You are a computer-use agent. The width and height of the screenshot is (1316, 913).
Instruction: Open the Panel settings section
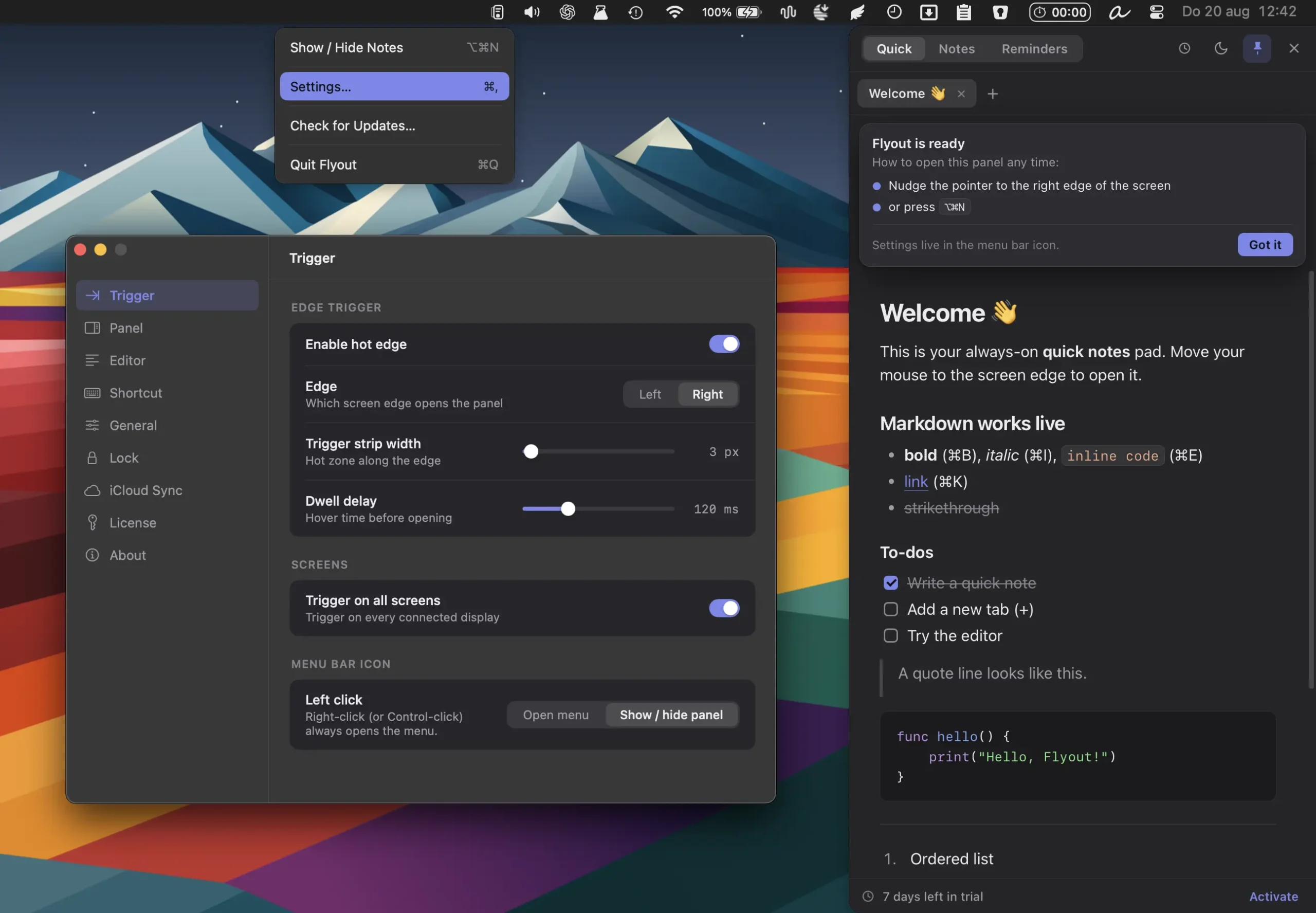click(167, 328)
